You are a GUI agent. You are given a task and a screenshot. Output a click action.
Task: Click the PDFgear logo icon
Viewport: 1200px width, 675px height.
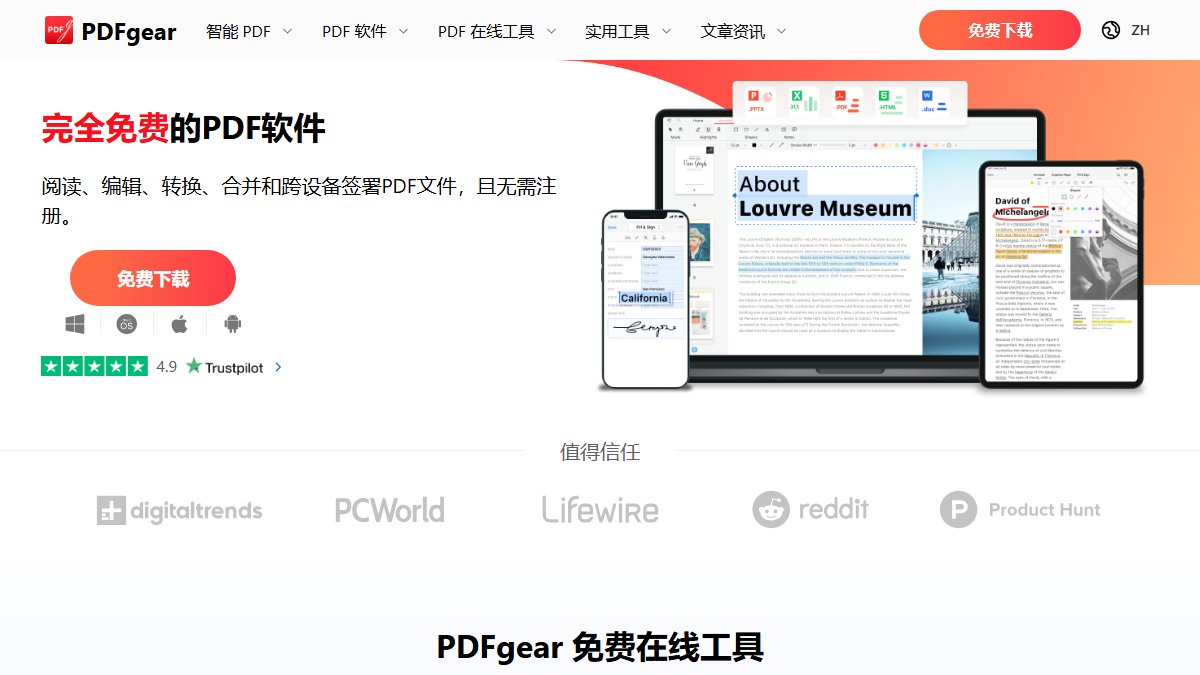click(59, 30)
